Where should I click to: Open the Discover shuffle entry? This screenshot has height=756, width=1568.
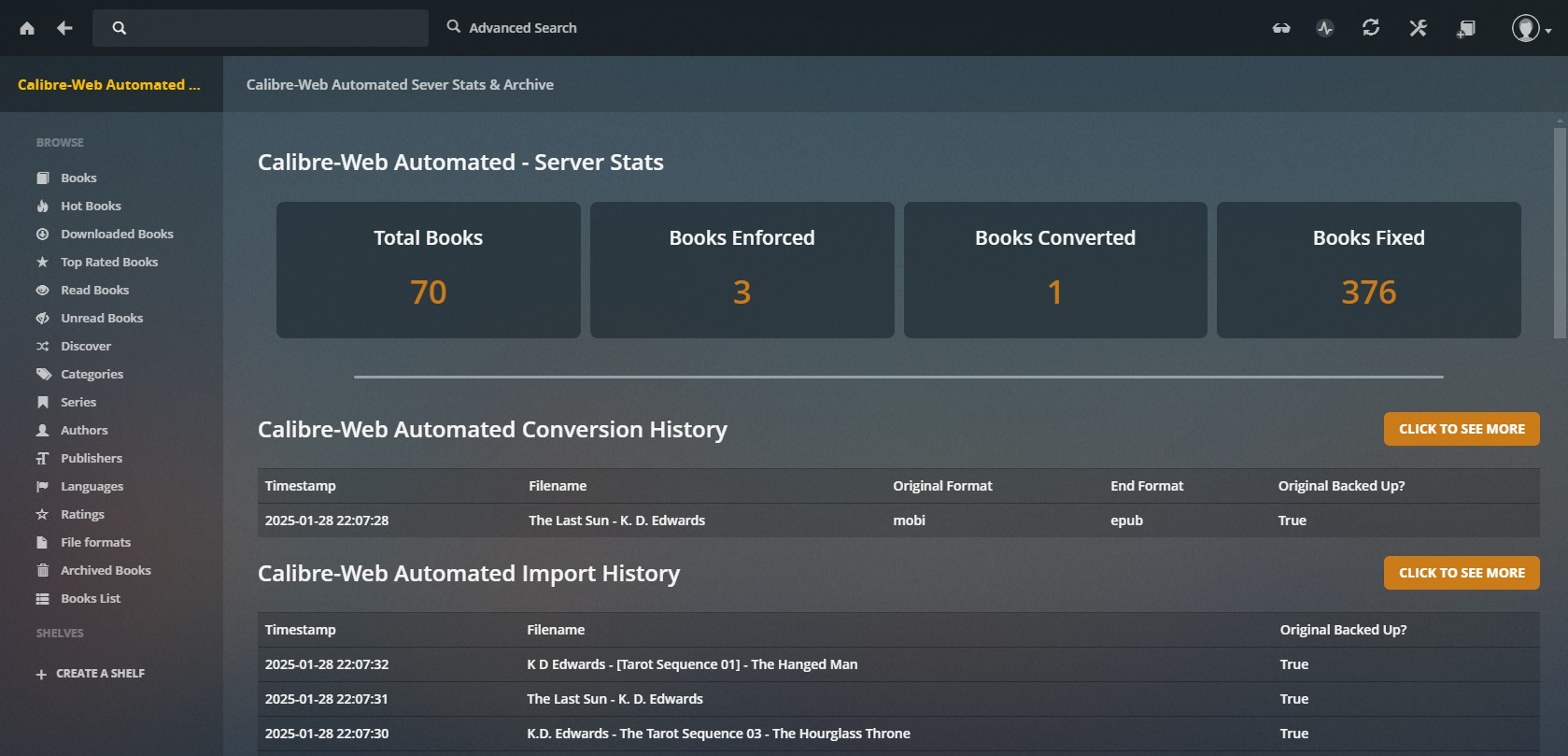(85, 346)
